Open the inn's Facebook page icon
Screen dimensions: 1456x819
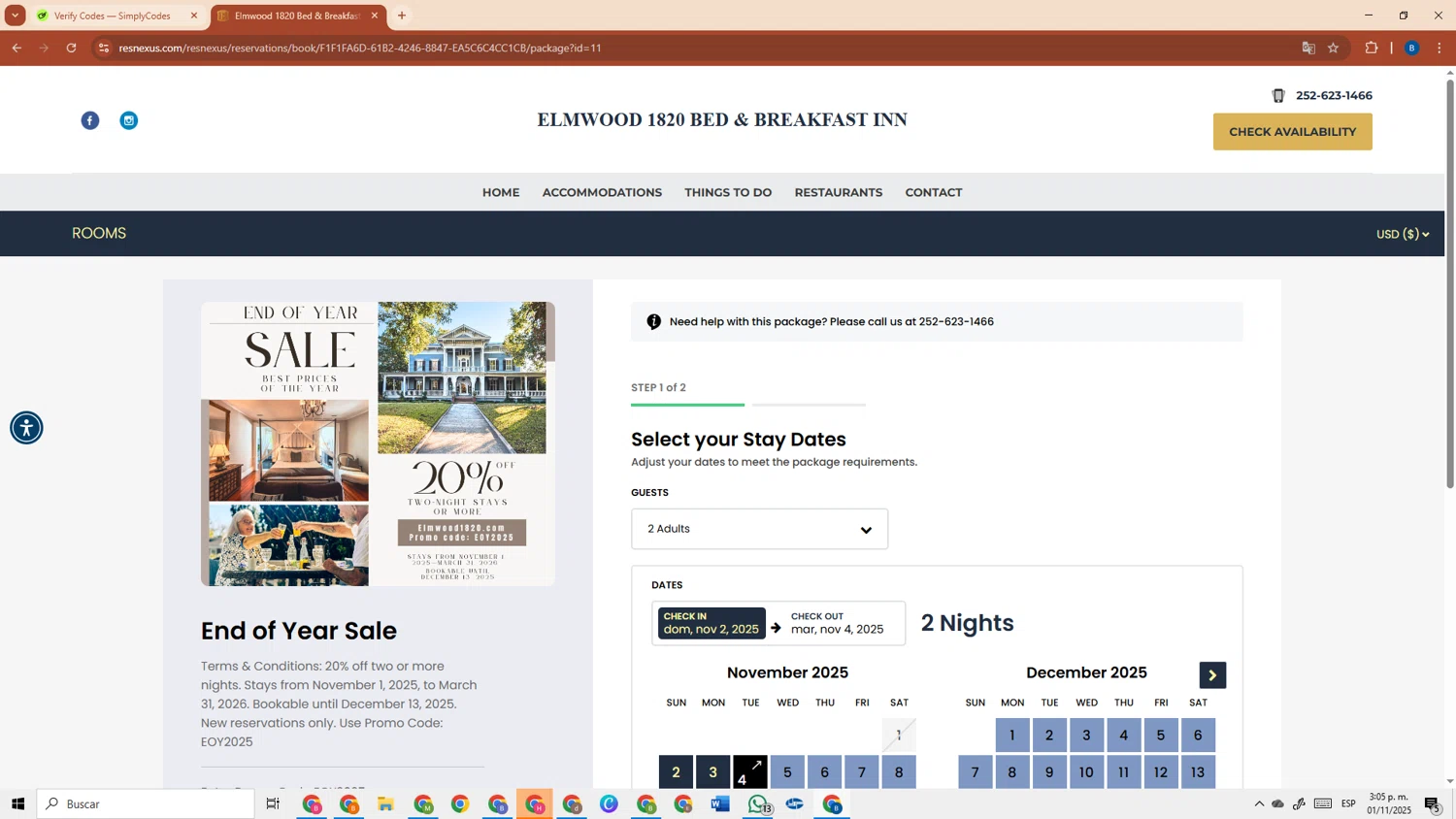(x=90, y=120)
